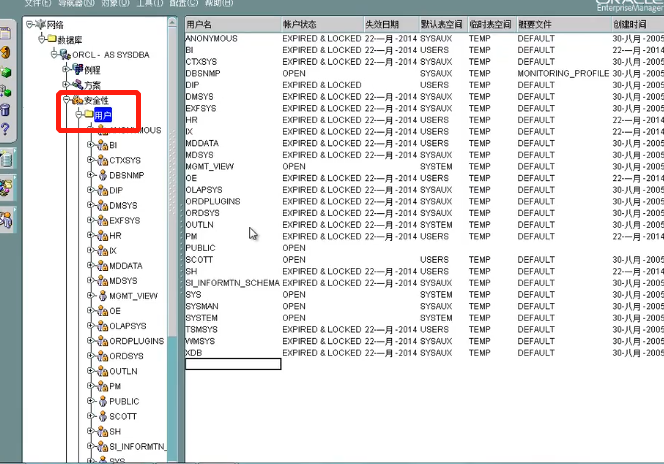Select MDSYS in the navigation tree
Screen dimensions: 664x464
pyautogui.click(x=123, y=281)
